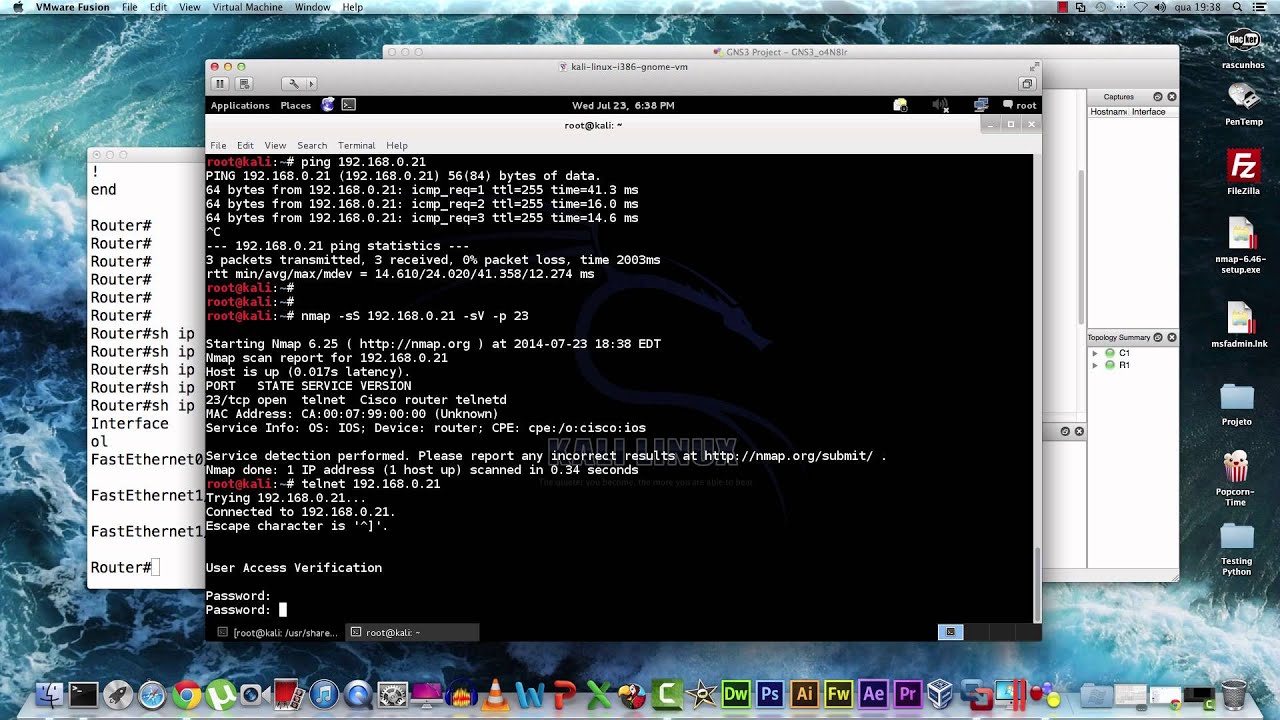The image size is (1280, 720).
Task: Open the update notification icon in Kali panel
Action: tap(900, 105)
